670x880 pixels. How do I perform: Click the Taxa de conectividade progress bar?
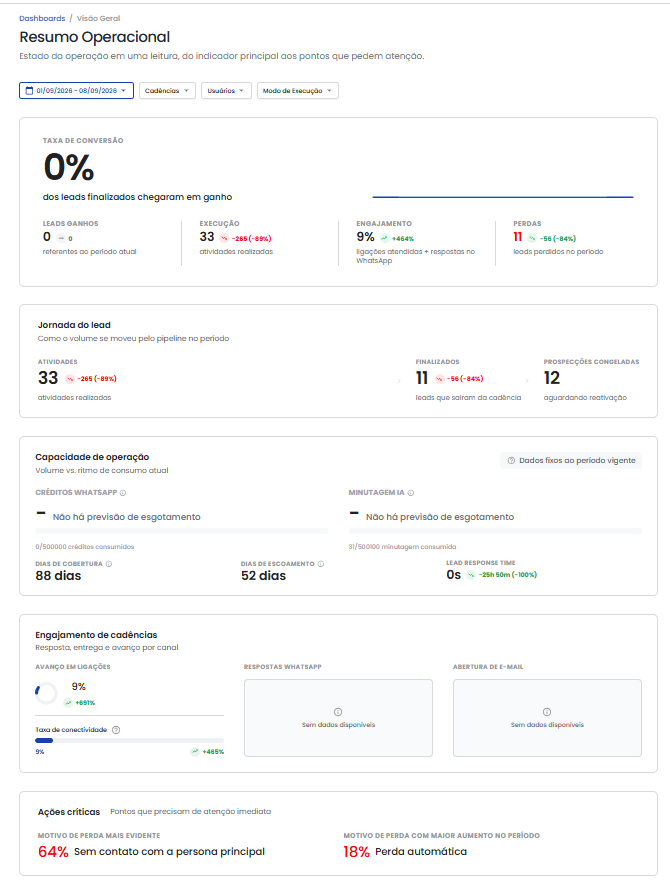pos(130,740)
